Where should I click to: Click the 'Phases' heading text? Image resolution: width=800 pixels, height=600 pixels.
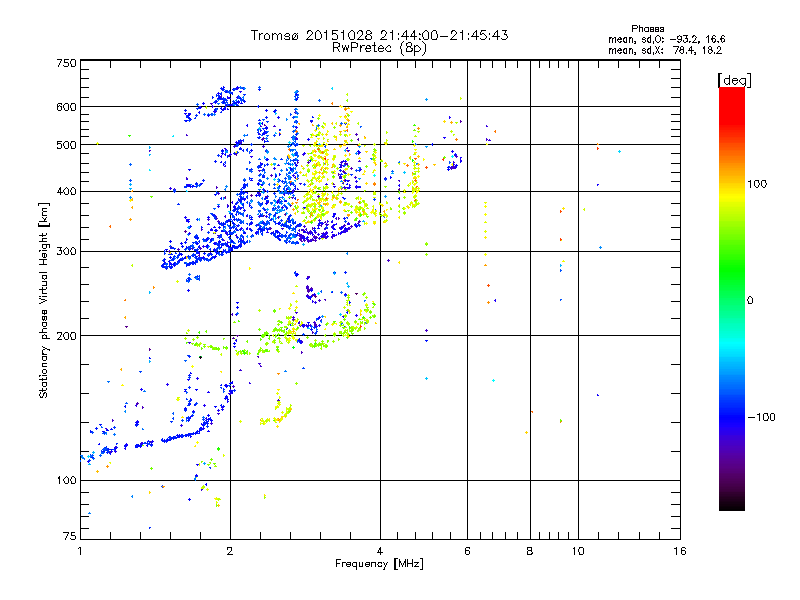[647, 29]
